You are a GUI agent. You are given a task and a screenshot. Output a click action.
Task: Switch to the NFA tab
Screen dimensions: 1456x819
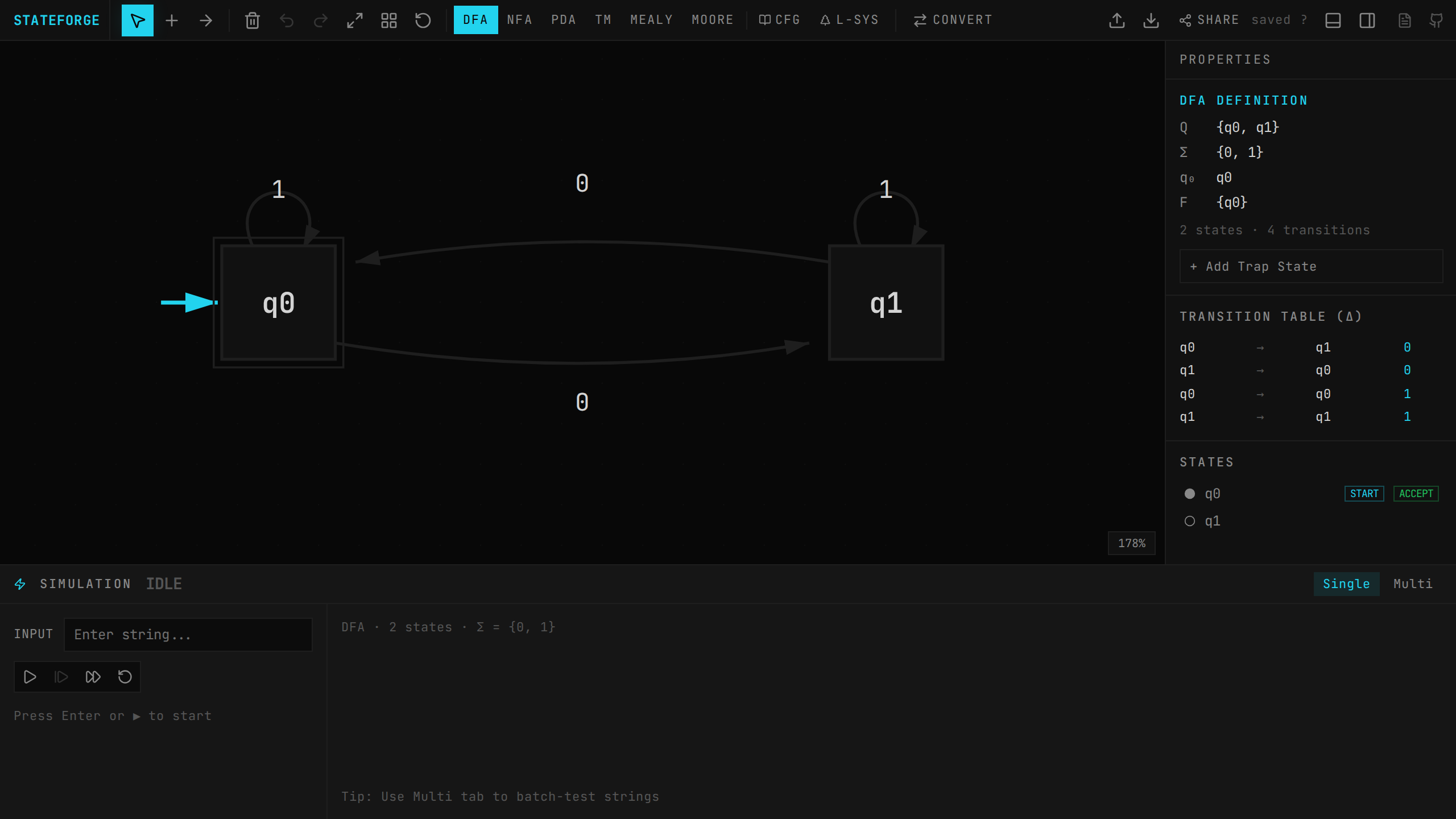pos(519,20)
